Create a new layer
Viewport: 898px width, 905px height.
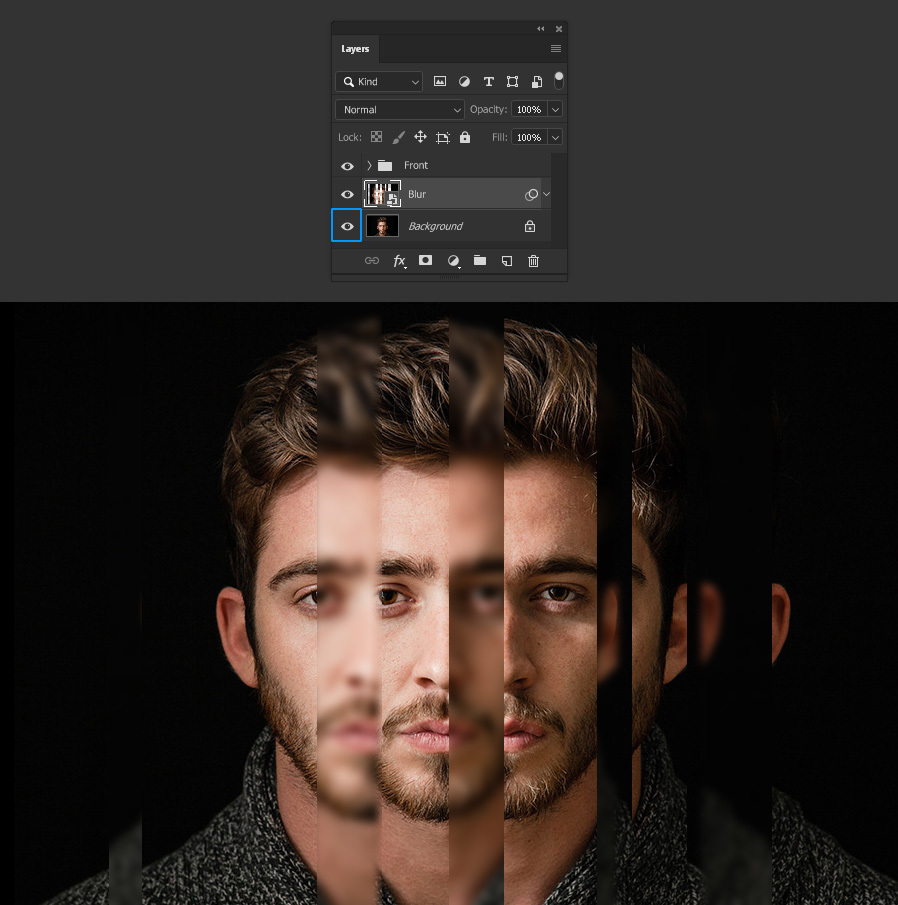point(507,261)
